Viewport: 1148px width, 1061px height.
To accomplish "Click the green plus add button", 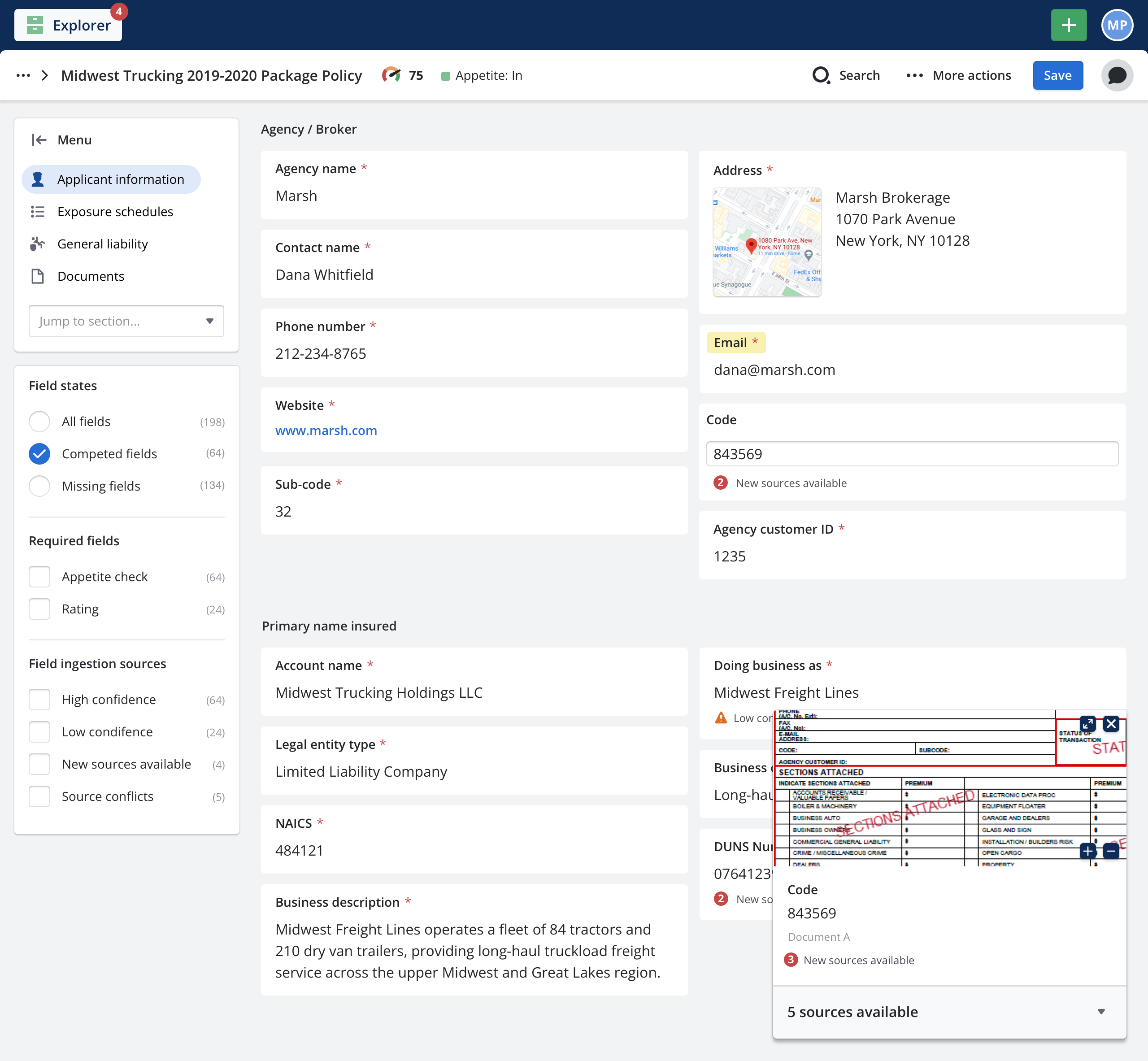I will point(1068,25).
